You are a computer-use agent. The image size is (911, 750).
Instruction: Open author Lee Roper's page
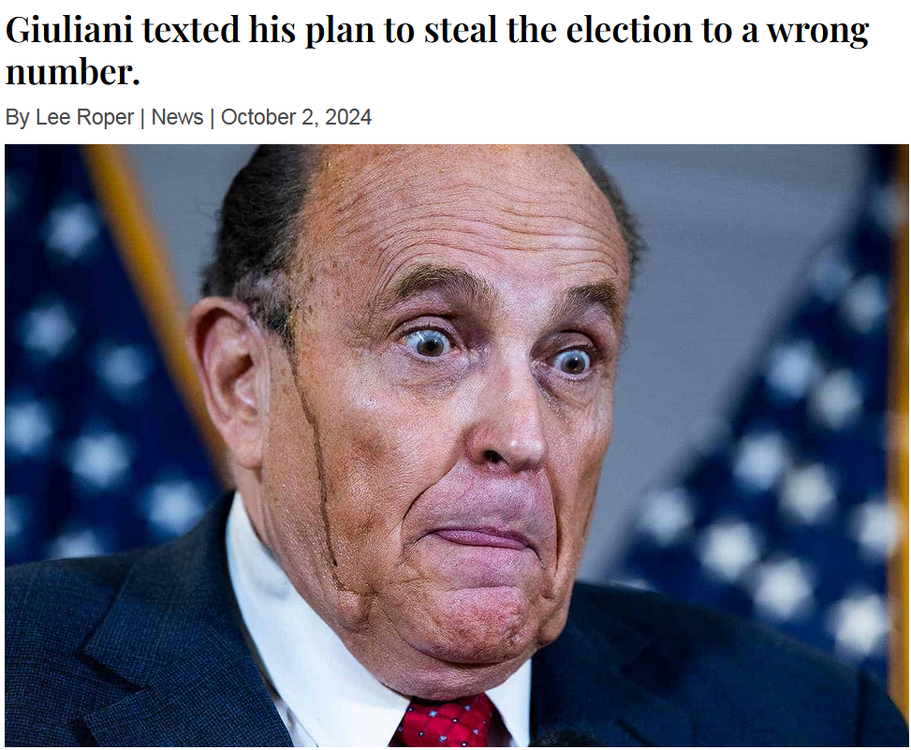(x=84, y=117)
